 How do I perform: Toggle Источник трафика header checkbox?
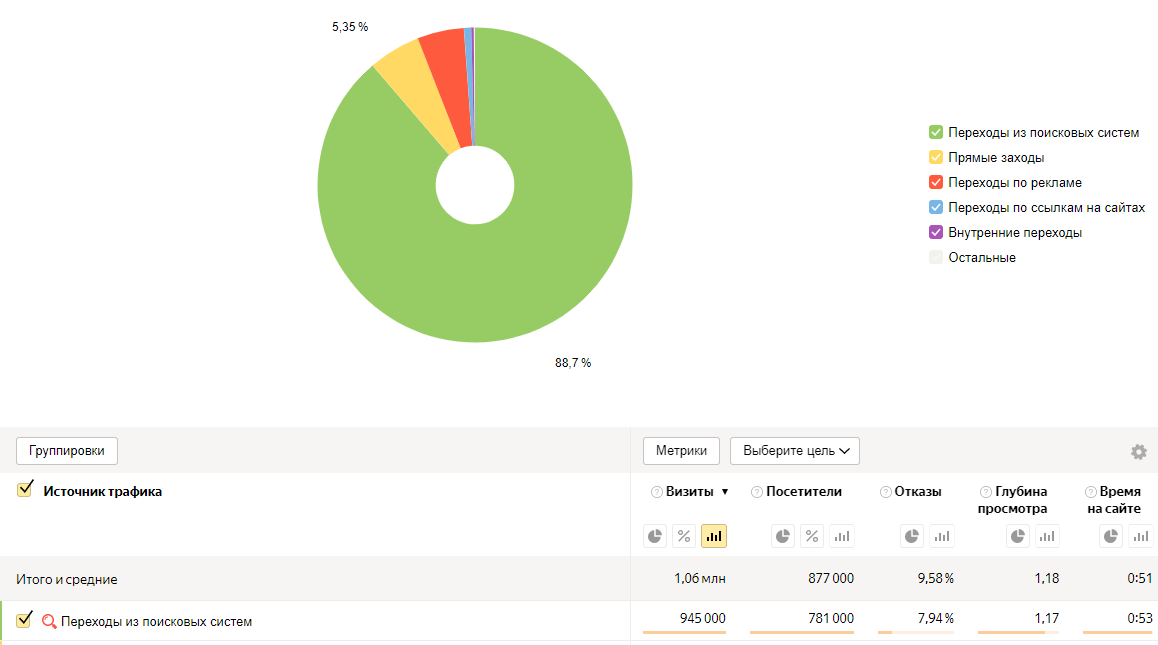pos(25,490)
